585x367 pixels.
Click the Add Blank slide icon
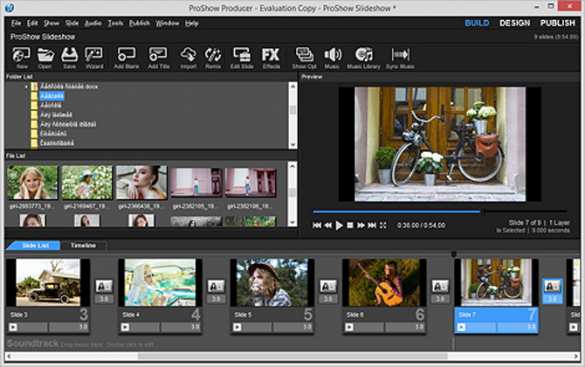126,58
